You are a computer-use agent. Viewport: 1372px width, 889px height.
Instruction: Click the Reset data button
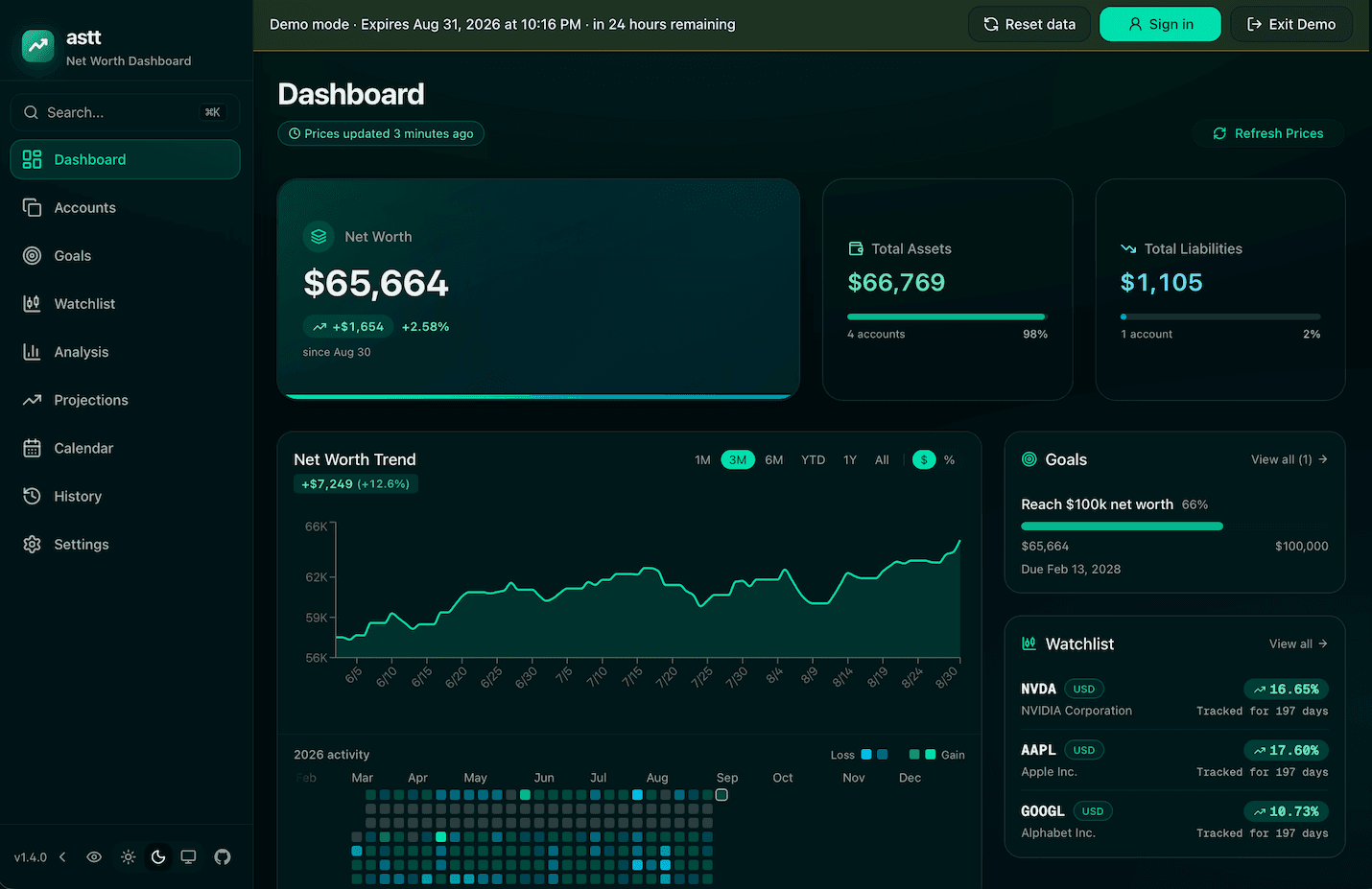(x=1029, y=24)
